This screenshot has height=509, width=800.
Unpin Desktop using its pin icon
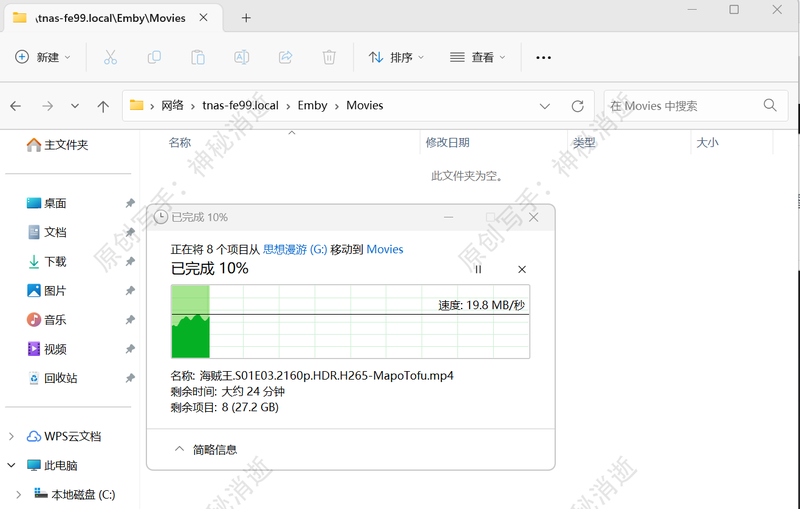(130, 203)
